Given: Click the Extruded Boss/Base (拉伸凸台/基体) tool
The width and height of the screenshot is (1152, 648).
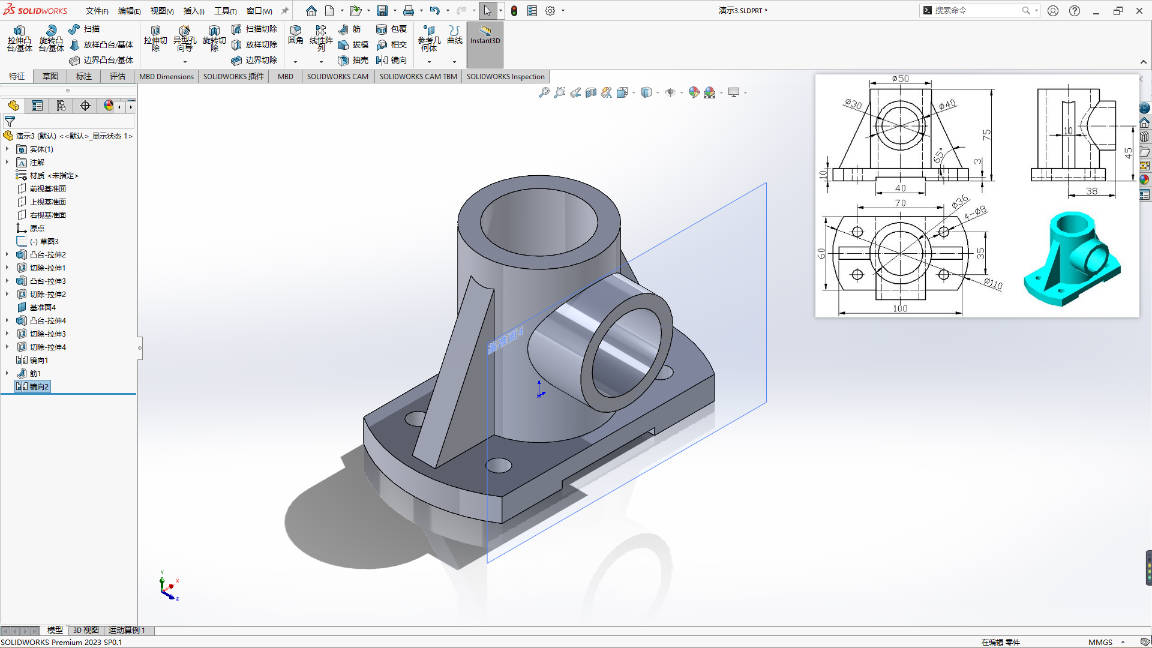Looking at the screenshot, I should click(19, 38).
